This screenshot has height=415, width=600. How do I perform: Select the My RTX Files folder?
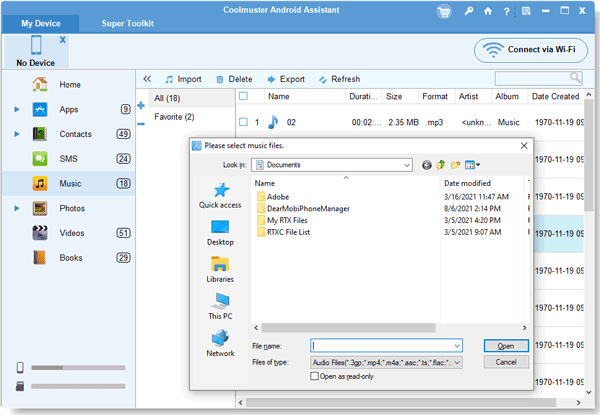[282, 220]
